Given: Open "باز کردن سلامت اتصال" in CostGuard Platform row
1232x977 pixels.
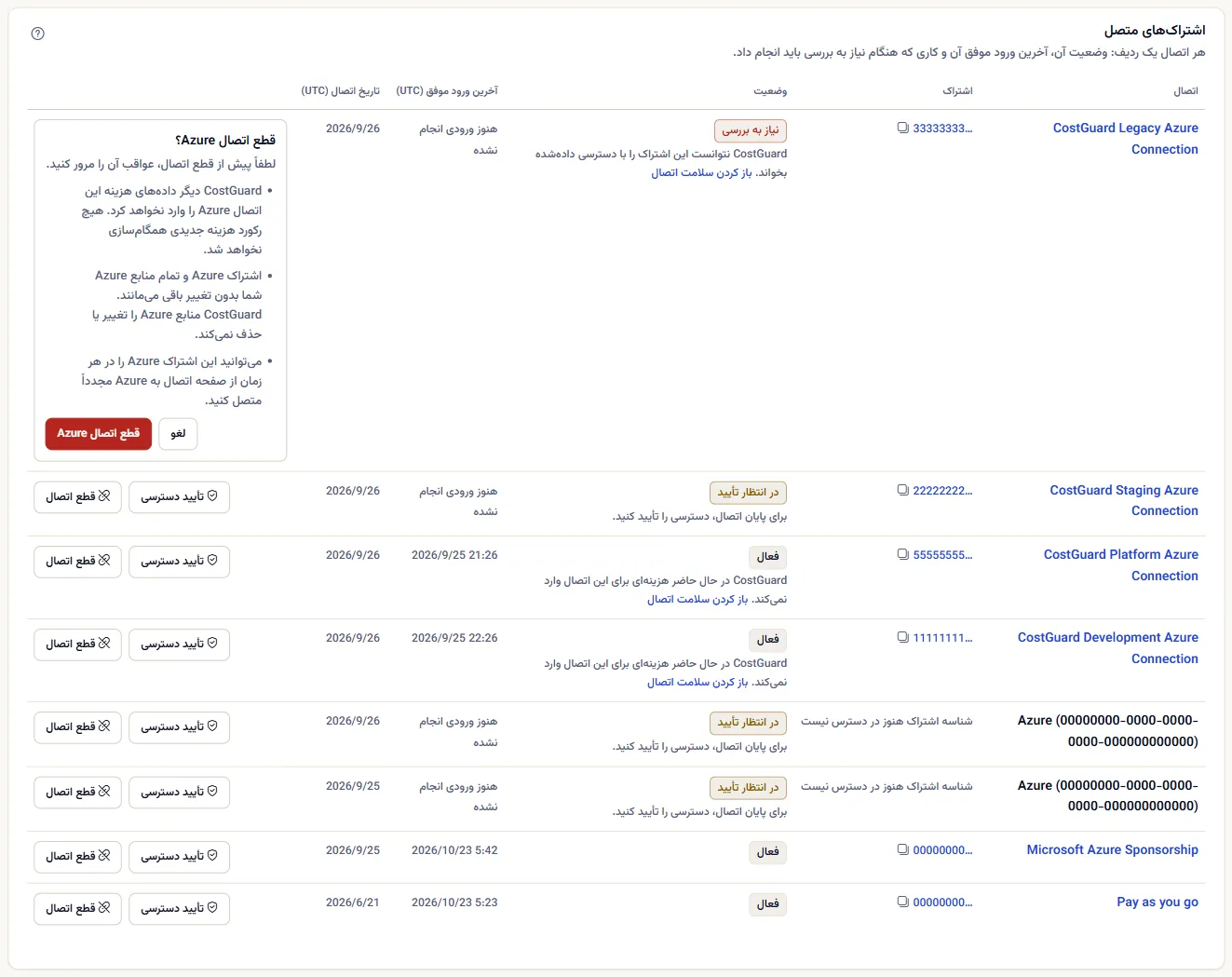Looking at the screenshot, I should click(697, 599).
